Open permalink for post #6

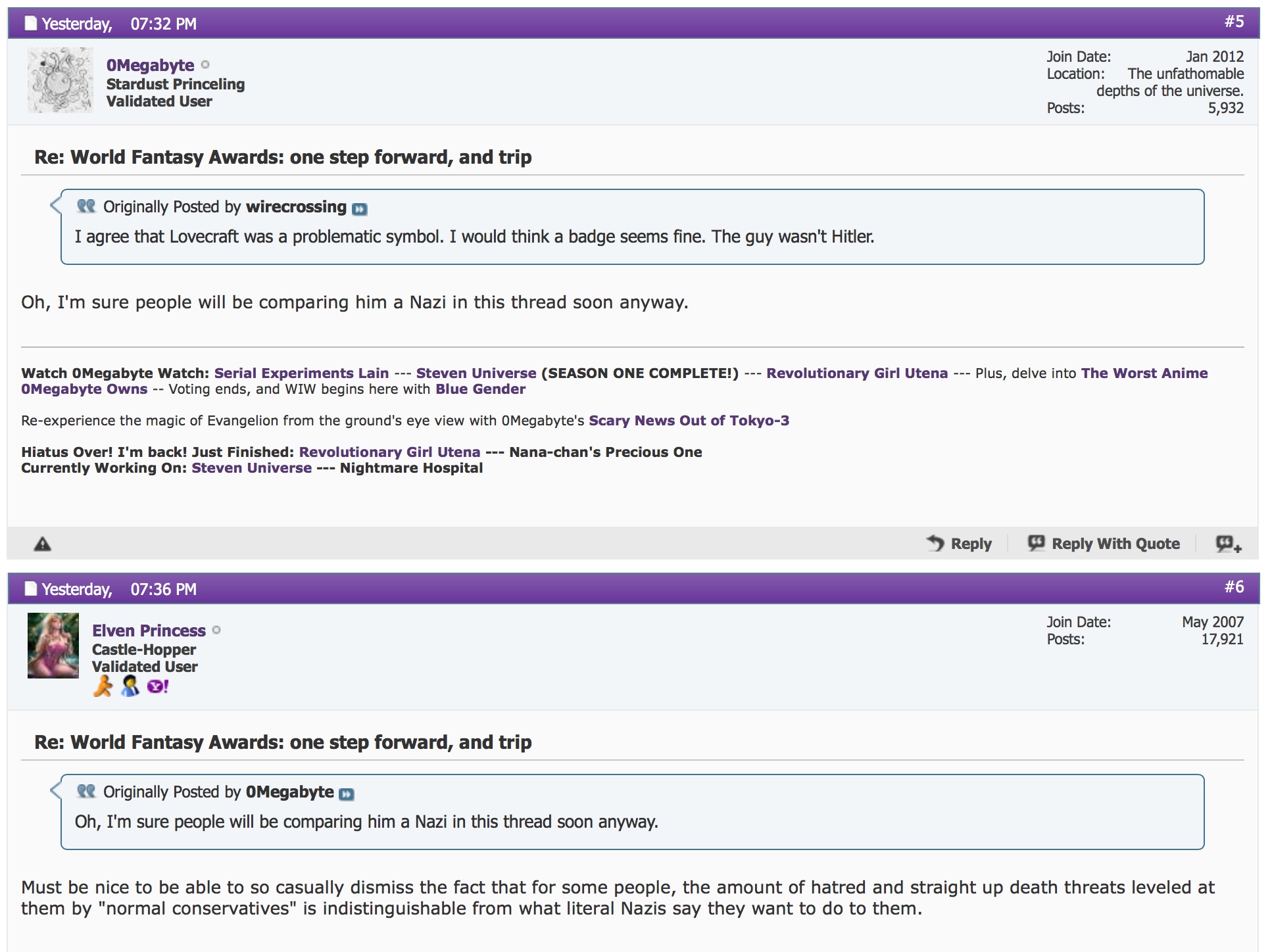[1234, 586]
